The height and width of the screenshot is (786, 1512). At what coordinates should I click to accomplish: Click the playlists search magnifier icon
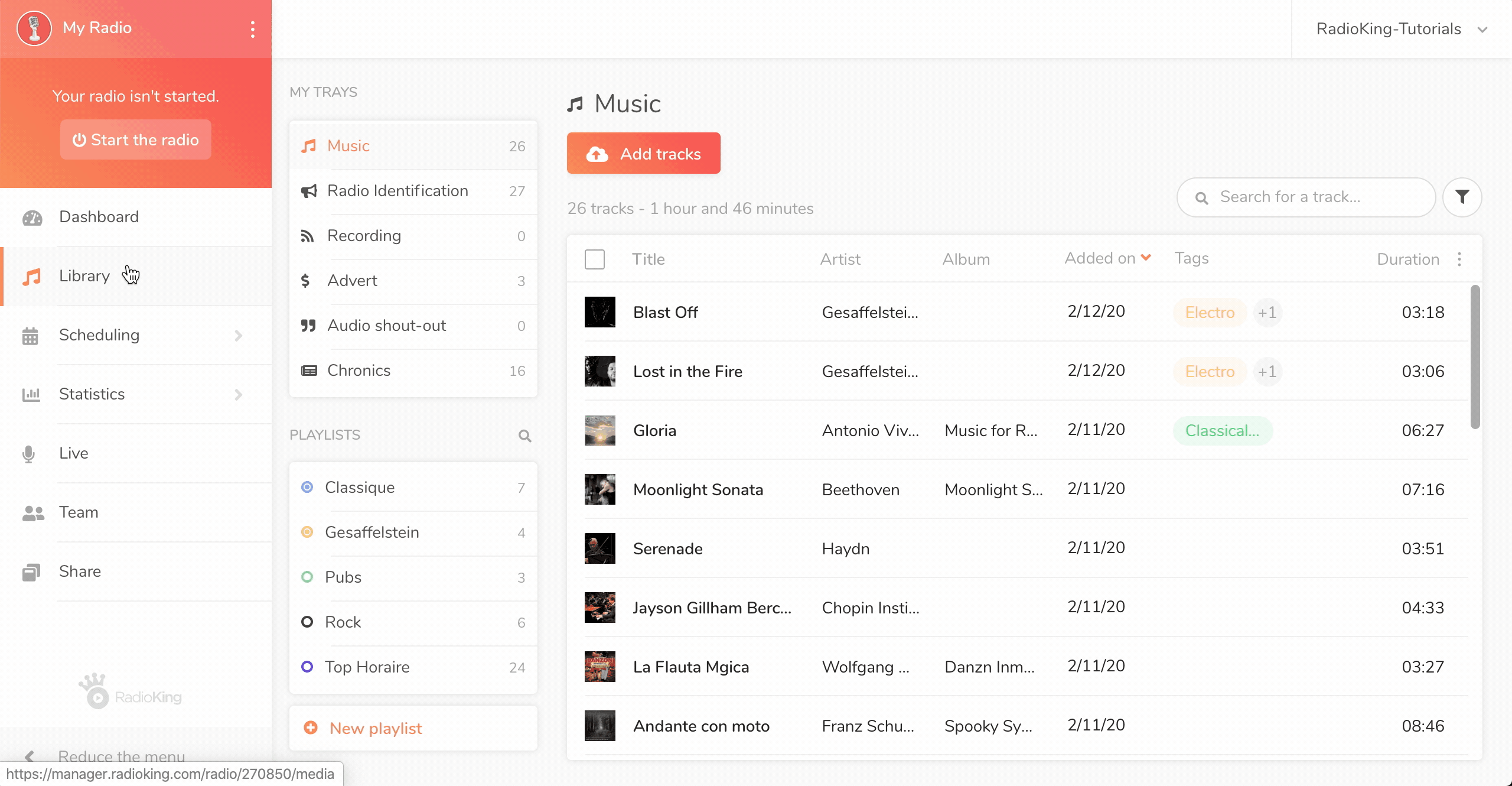[x=524, y=436]
